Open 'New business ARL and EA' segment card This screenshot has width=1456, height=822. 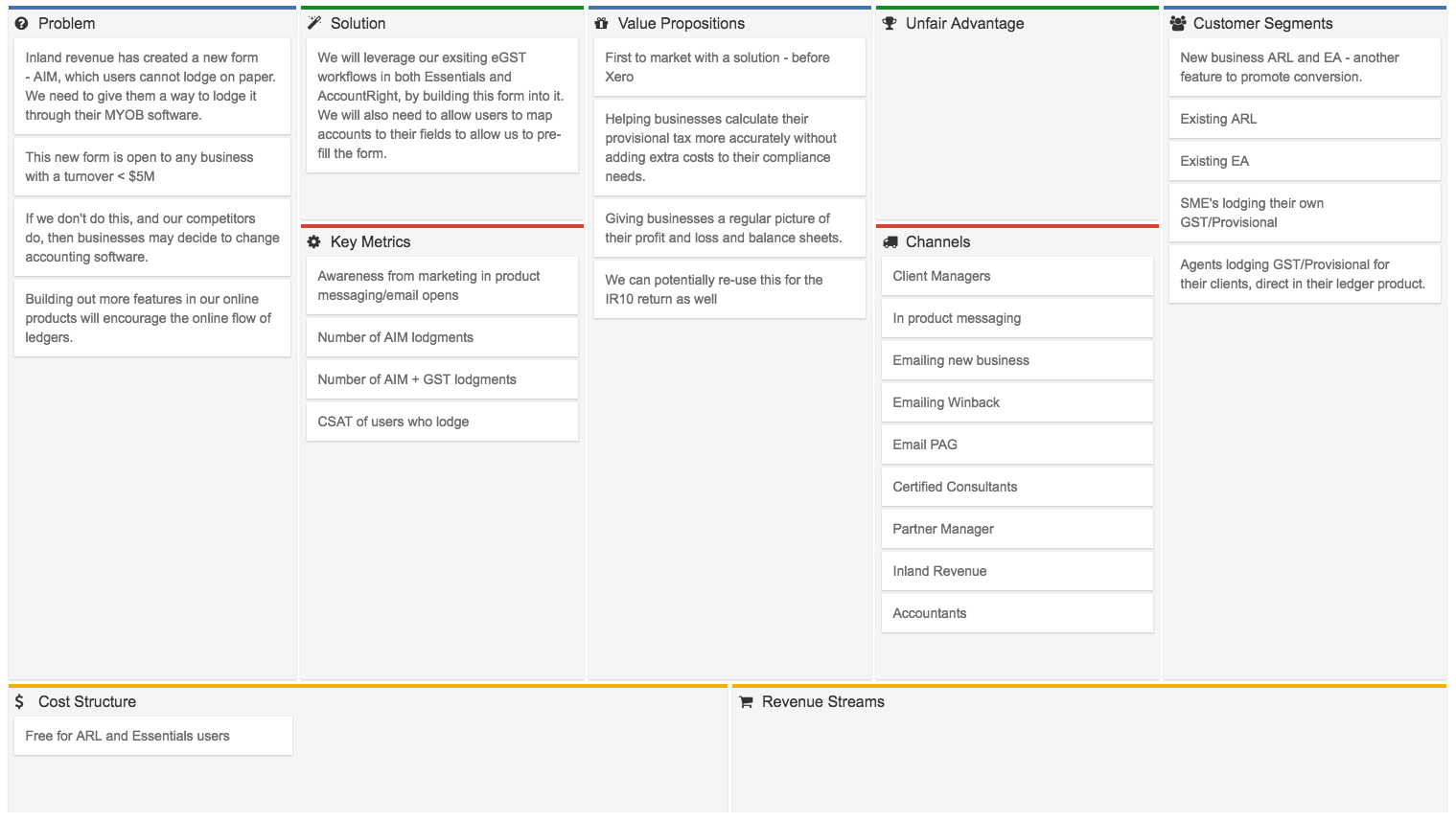pyautogui.click(x=1305, y=67)
